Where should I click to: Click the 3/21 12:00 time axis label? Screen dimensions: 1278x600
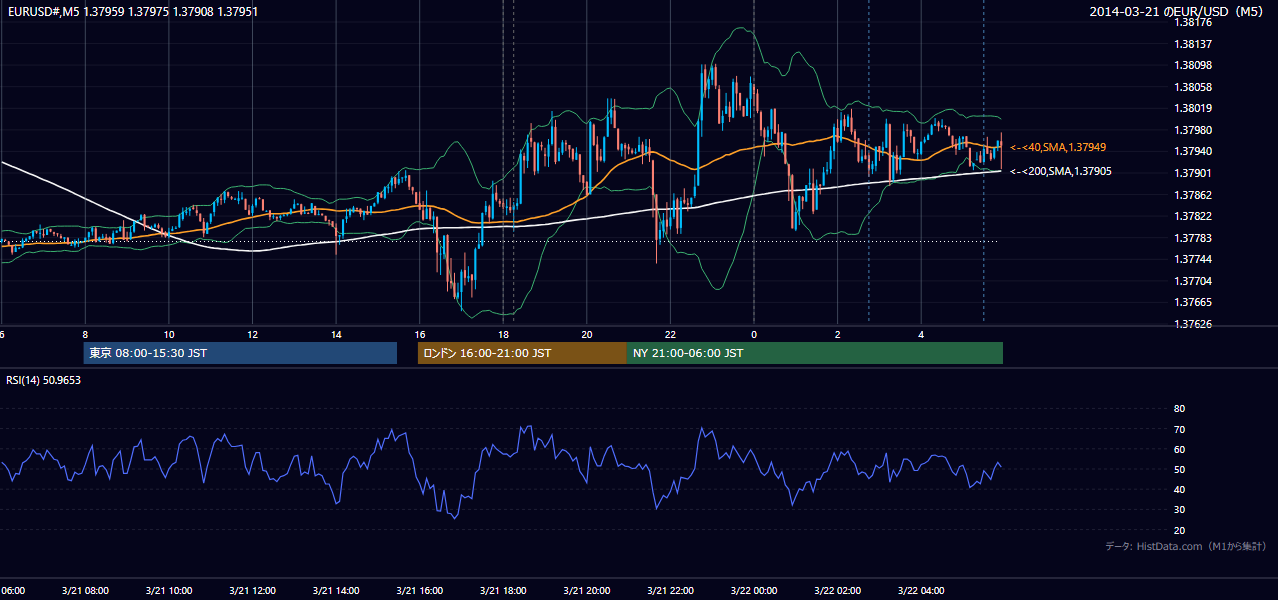252,591
